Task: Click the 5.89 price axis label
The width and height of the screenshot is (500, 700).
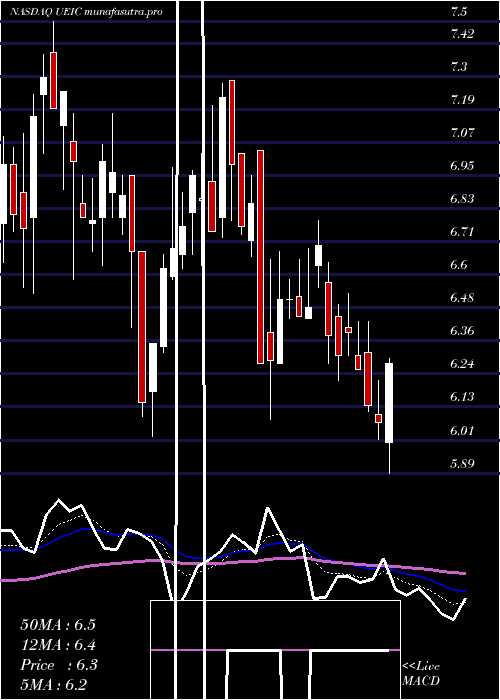Action: [462, 463]
